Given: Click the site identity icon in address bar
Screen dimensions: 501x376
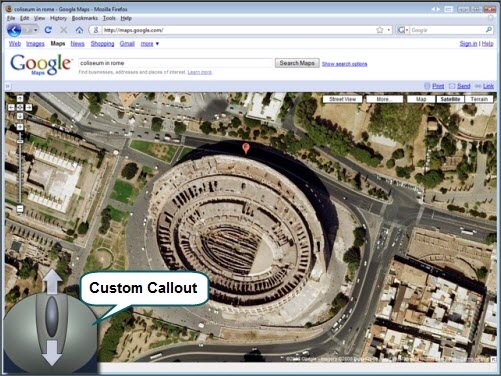Looking at the screenshot, I should [96, 30].
